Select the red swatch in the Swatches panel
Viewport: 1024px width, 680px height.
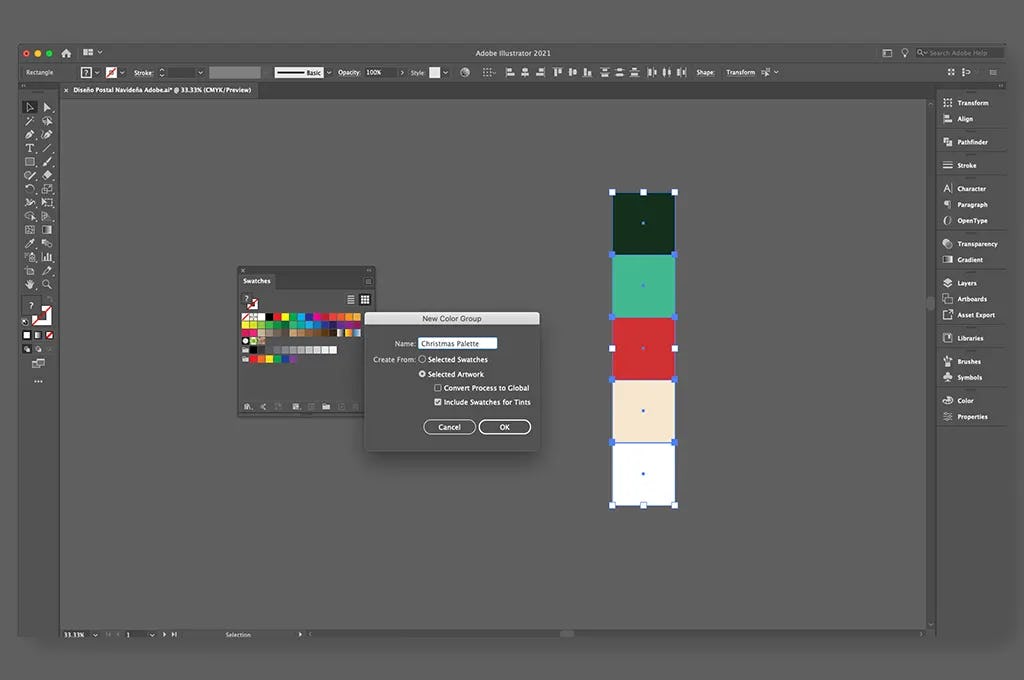(278, 316)
